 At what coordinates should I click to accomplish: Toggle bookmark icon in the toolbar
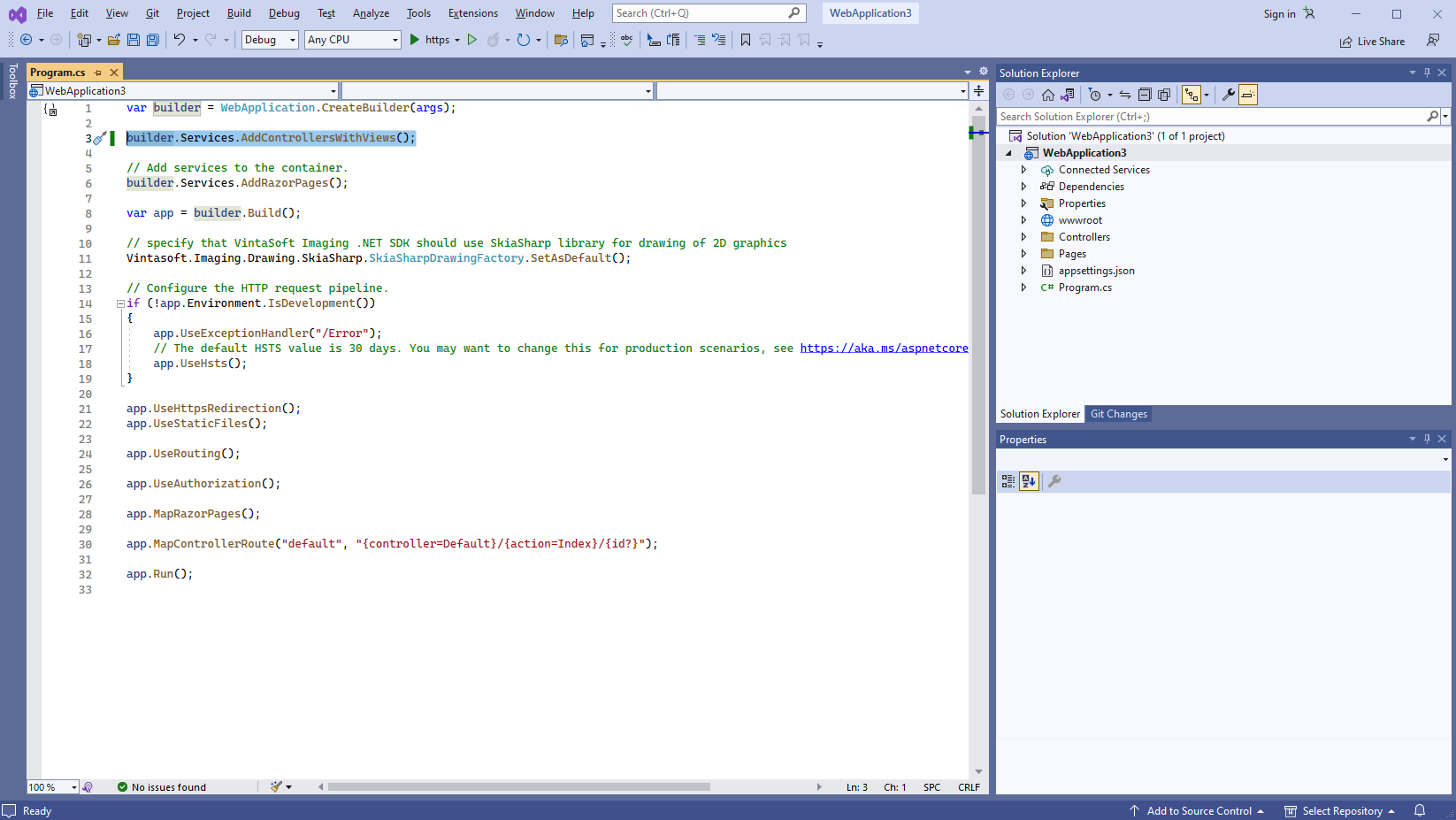point(746,40)
